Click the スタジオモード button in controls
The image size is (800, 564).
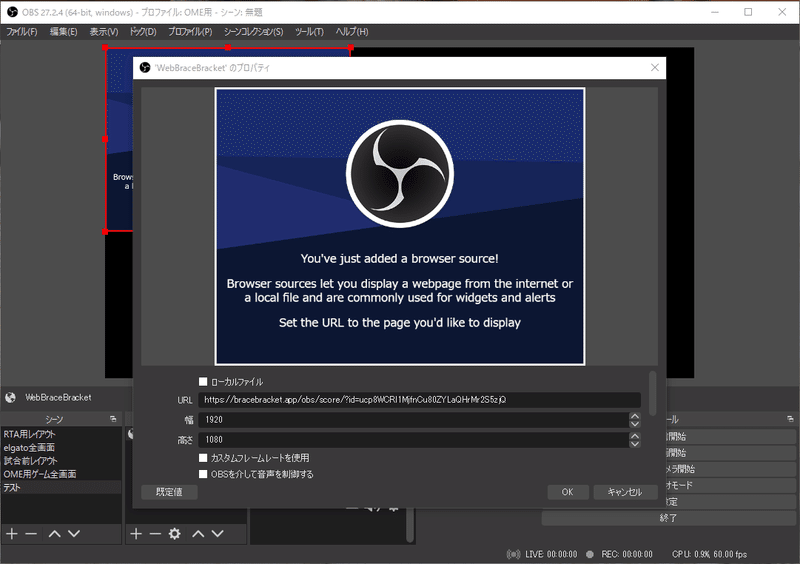tap(730, 485)
